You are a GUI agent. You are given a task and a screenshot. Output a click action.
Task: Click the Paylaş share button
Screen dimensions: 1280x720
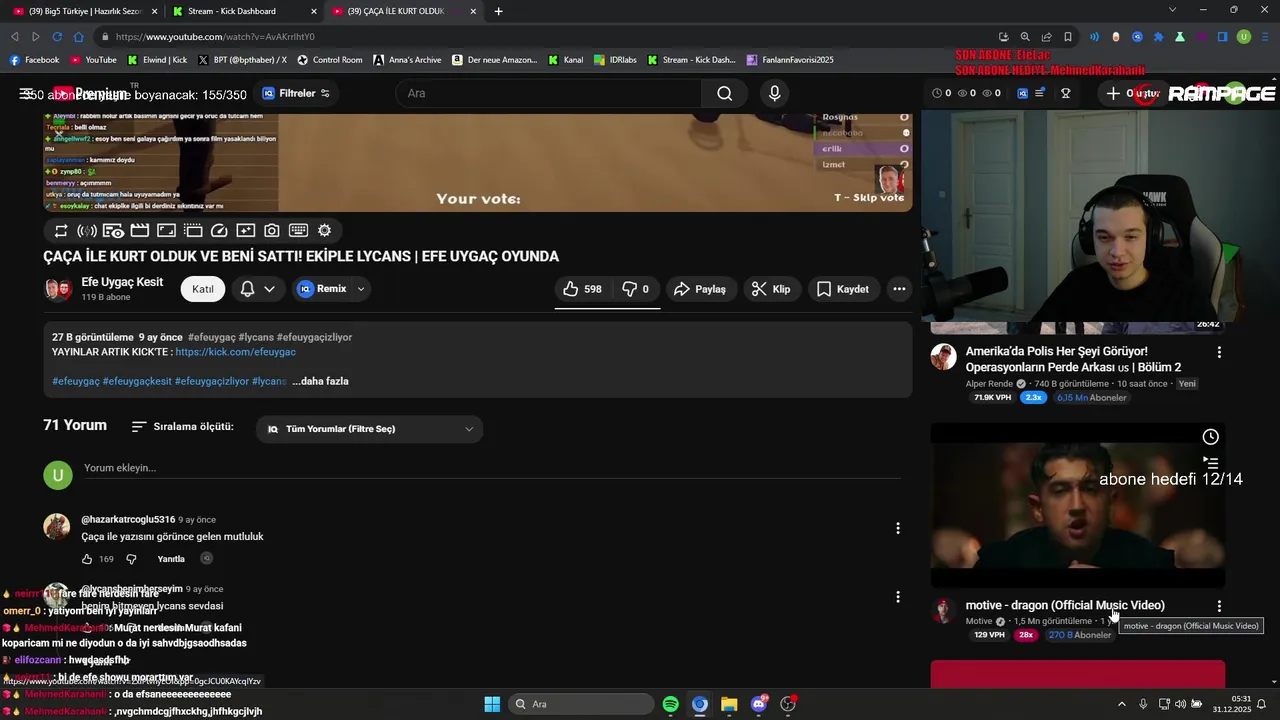tap(699, 289)
